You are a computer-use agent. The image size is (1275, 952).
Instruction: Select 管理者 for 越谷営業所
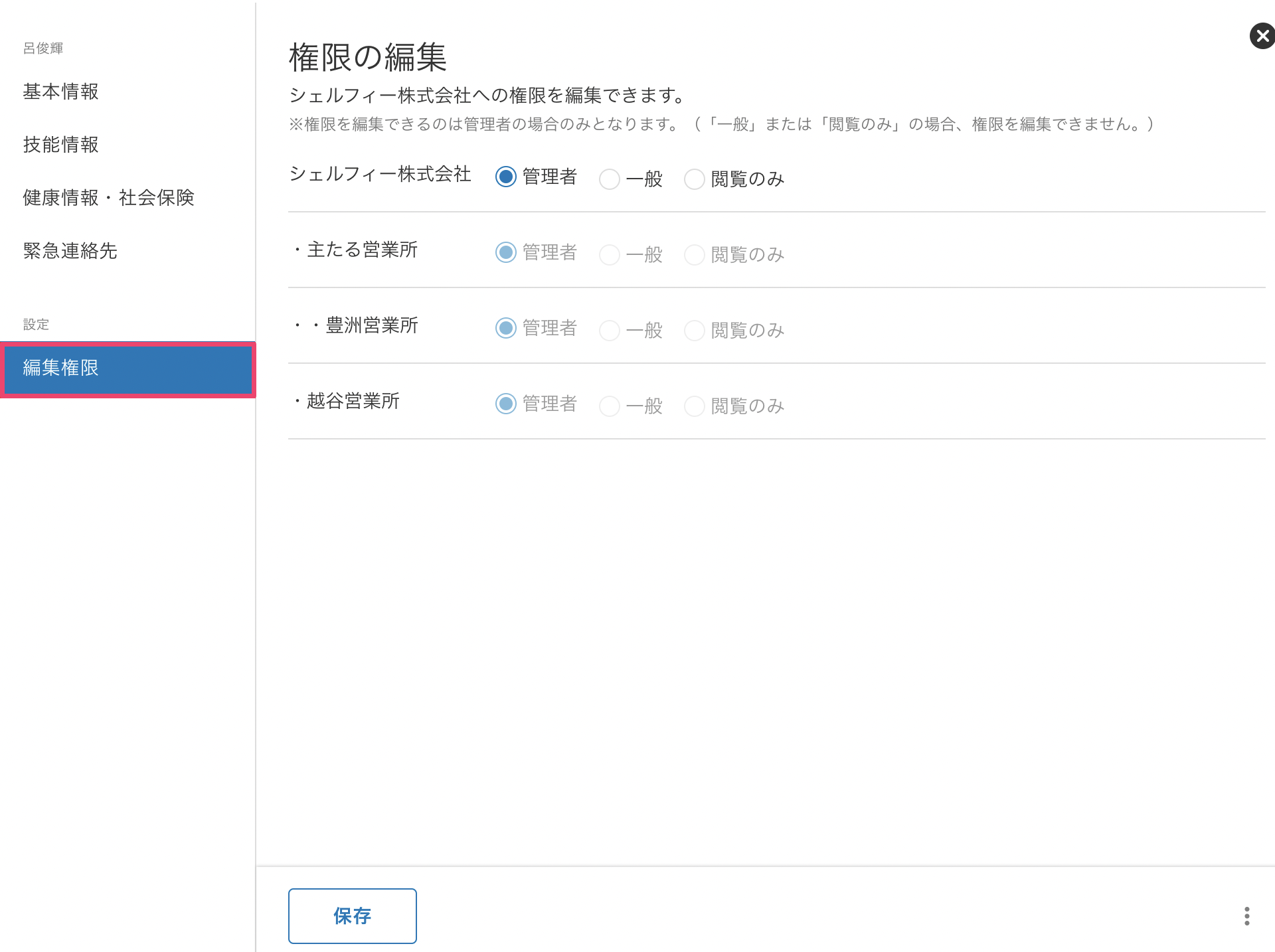(506, 404)
